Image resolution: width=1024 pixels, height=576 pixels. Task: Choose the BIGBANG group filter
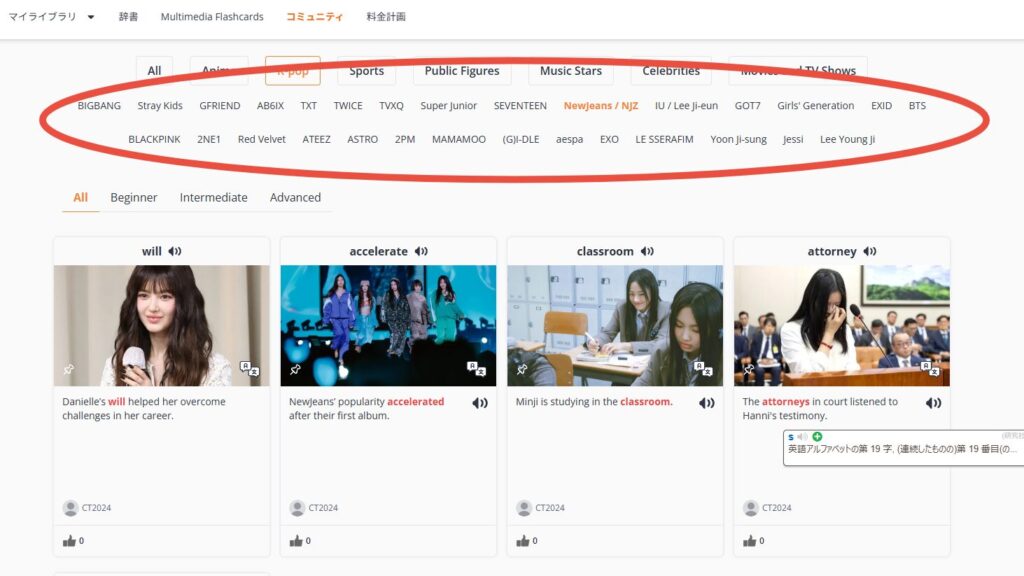(x=99, y=105)
